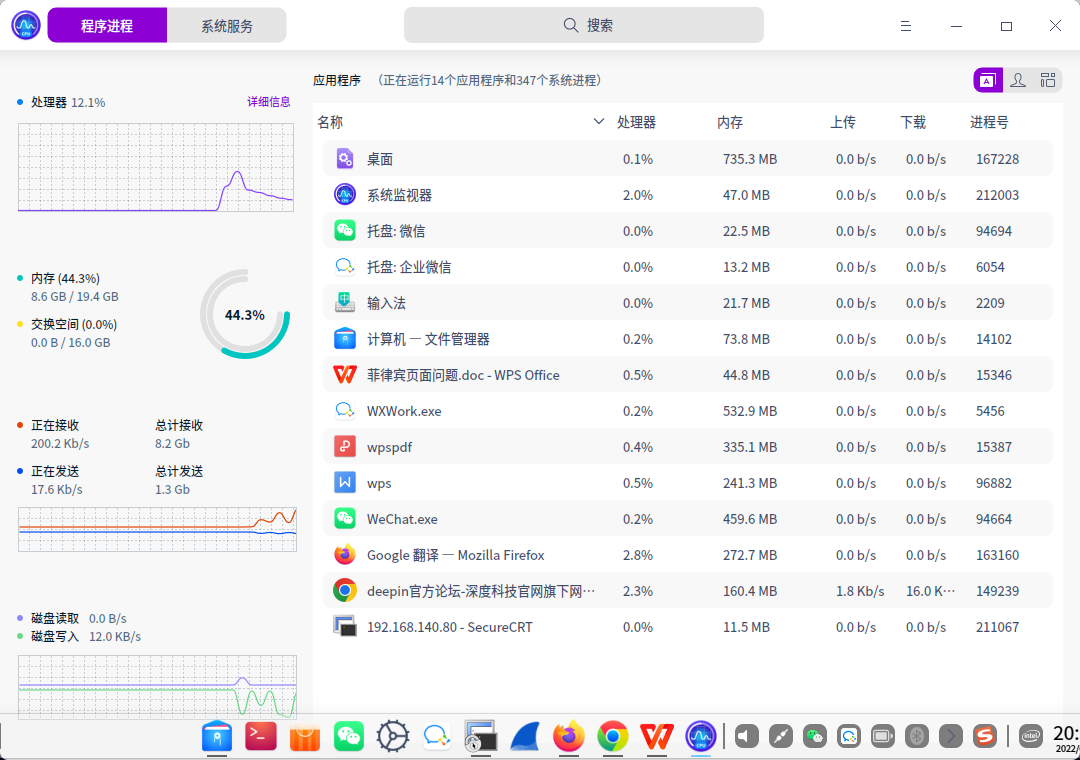This screenshot has width=1080, height=760.
Task: Select the wps process icon
Action: tap(345, 482)
